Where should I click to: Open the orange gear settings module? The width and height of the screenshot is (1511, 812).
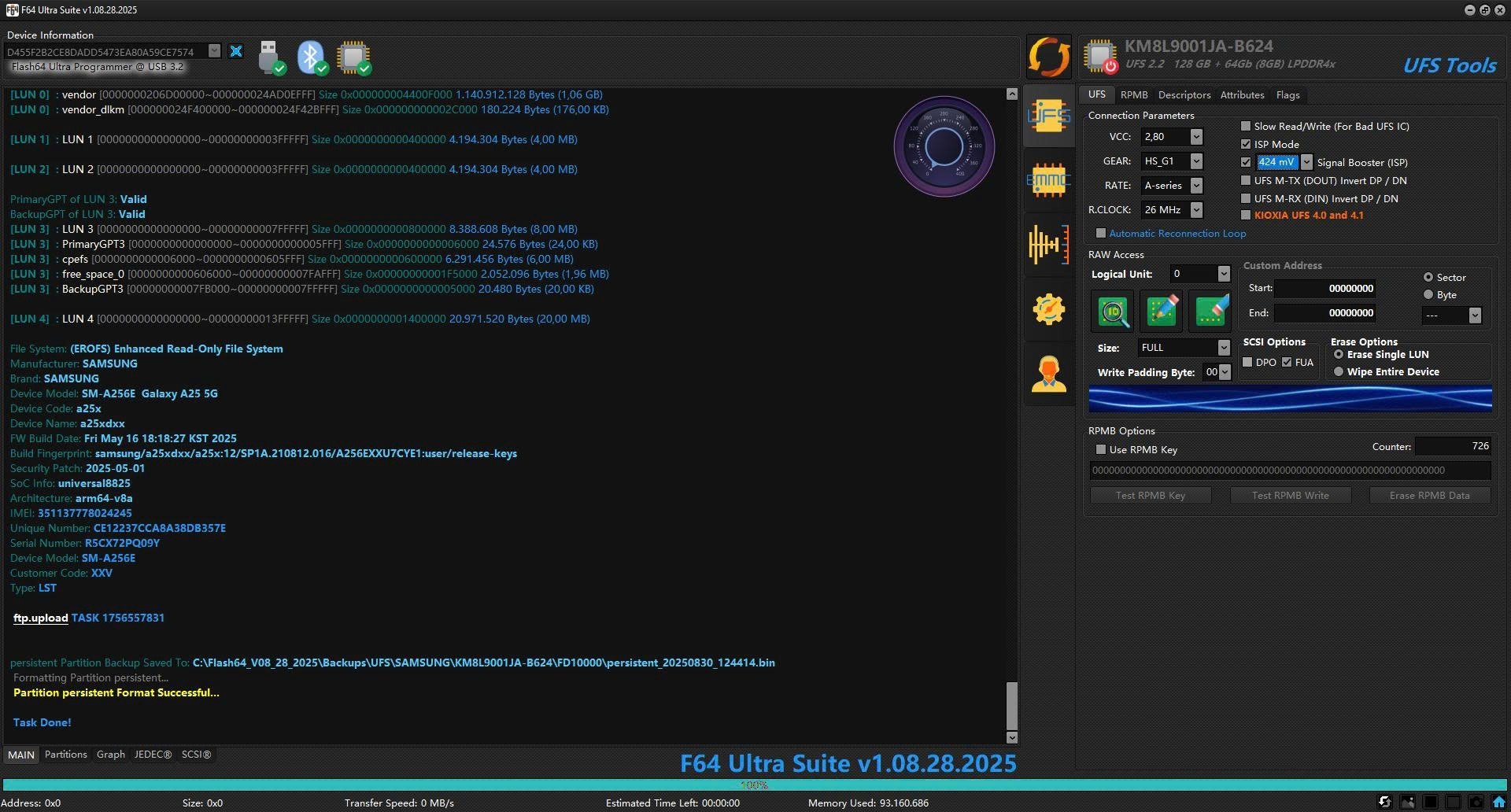[1049, 308]
